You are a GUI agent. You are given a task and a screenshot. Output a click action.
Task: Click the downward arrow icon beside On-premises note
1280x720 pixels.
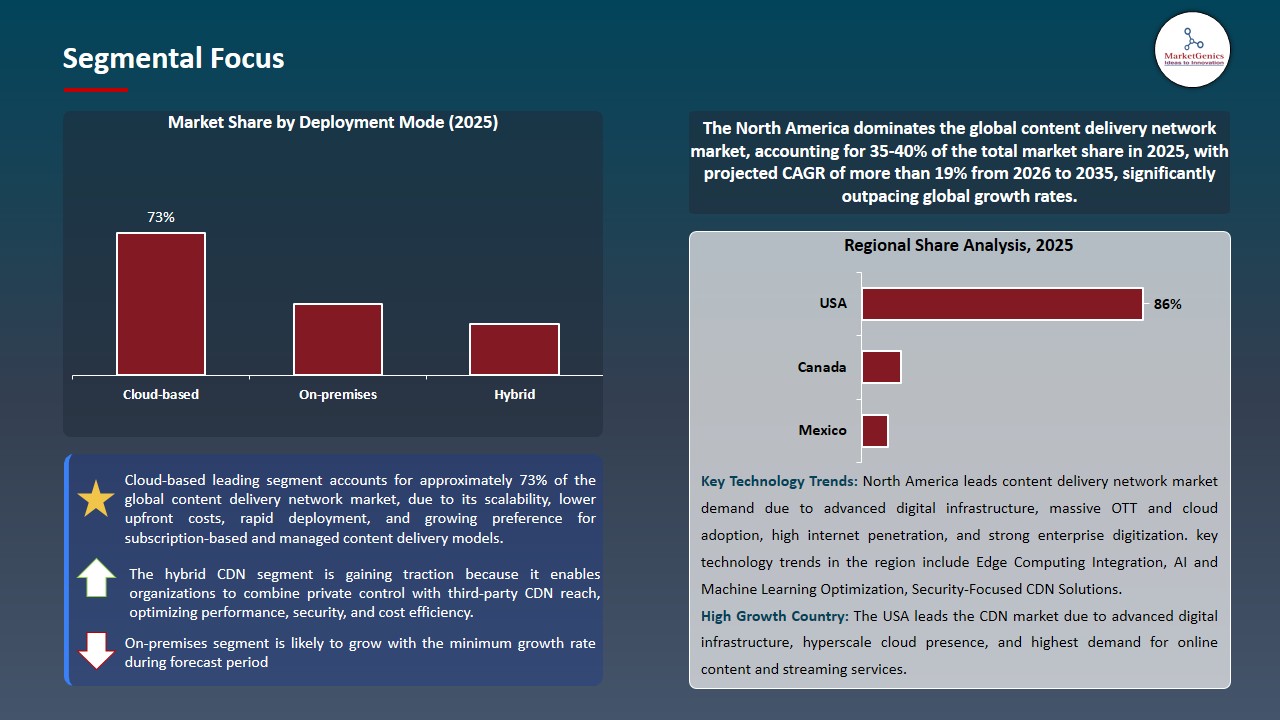pos(96,650)
